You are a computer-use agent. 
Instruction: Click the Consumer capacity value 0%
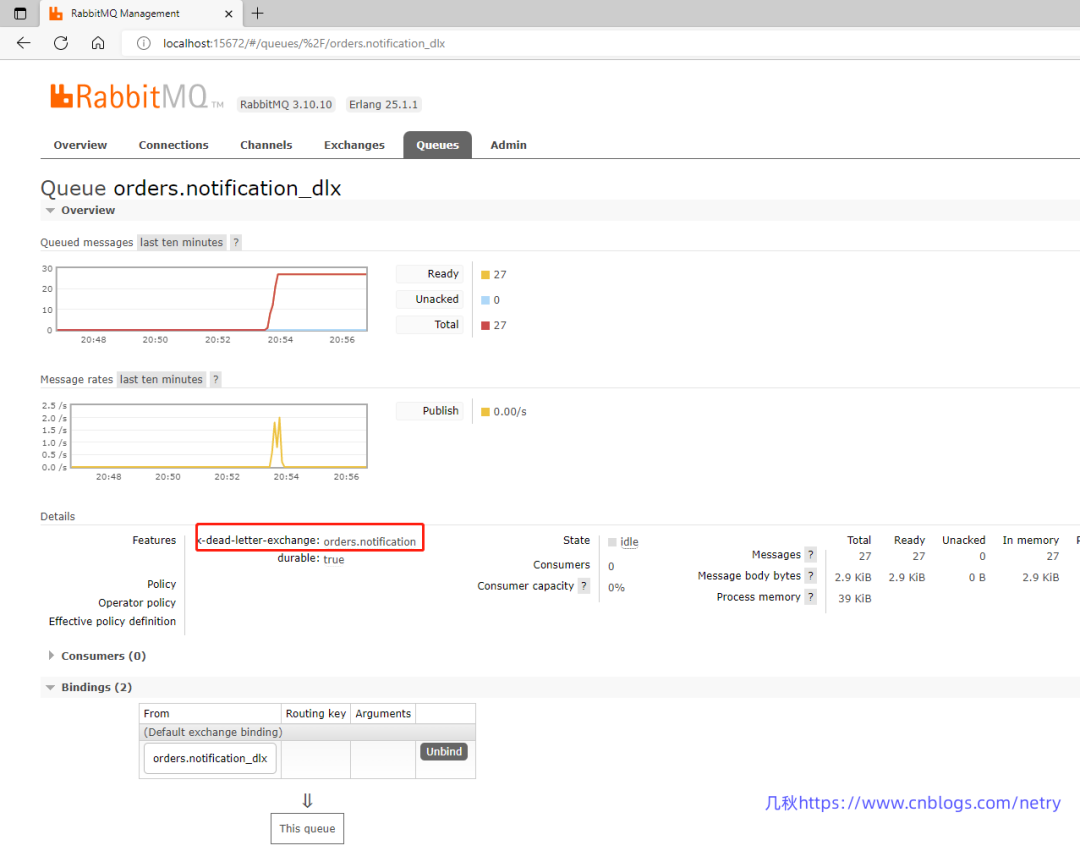point(616,587)
